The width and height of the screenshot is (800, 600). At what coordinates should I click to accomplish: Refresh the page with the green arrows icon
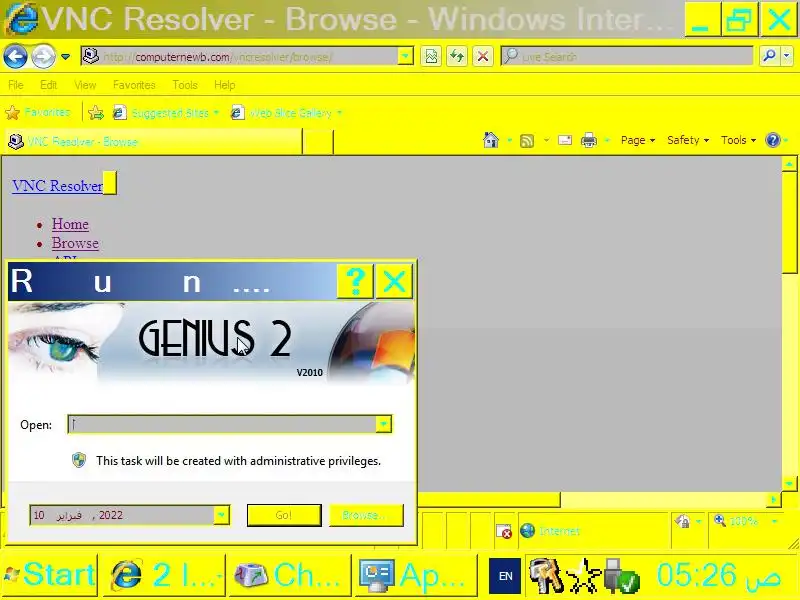457,57
